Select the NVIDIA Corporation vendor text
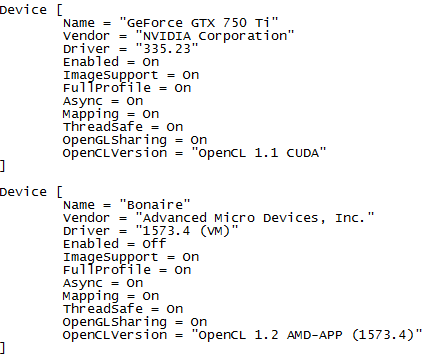Viewport: 426px width, 362px height. click(x=215, y=36)
